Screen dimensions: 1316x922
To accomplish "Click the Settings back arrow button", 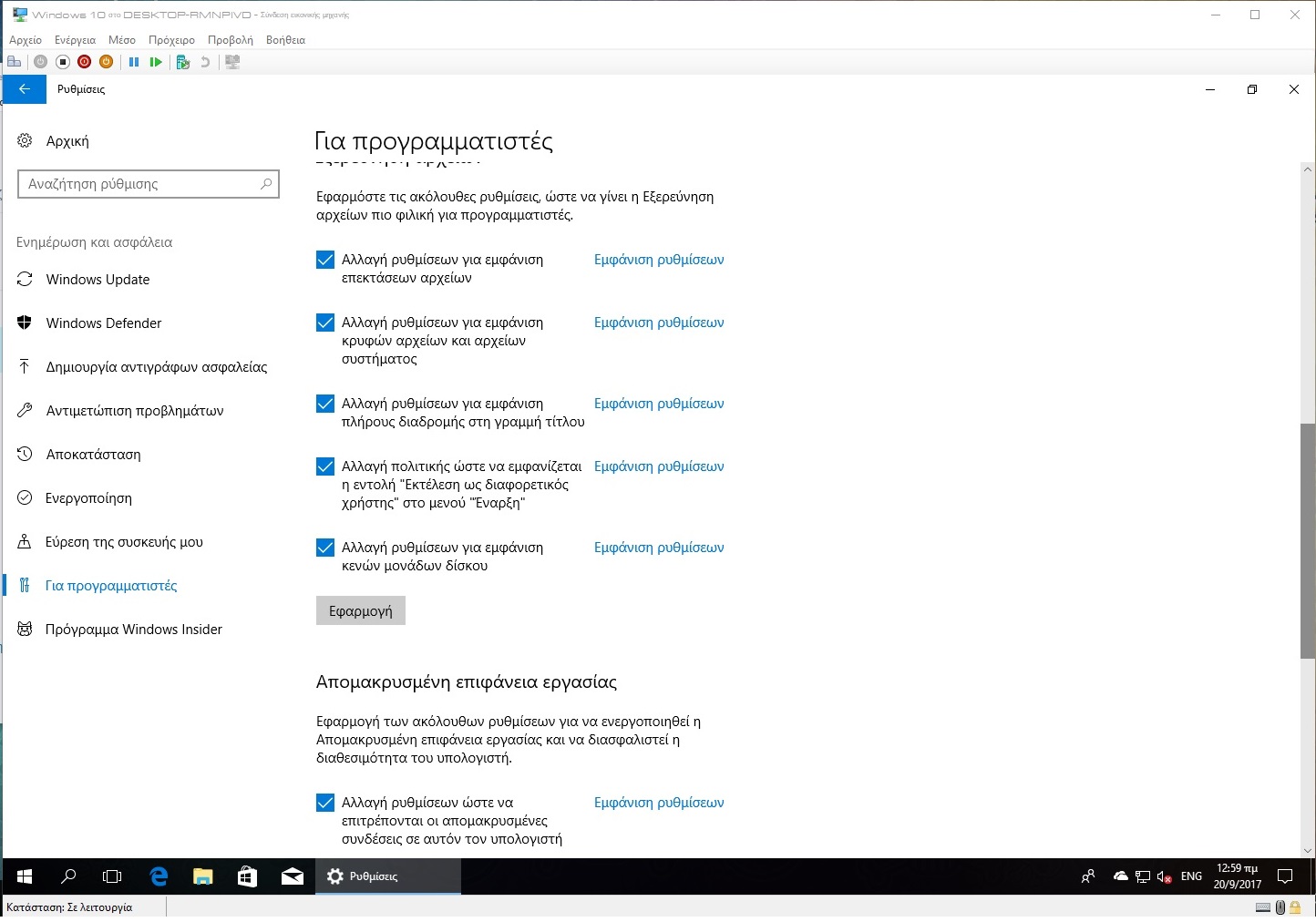I will [x=25, y=89].
